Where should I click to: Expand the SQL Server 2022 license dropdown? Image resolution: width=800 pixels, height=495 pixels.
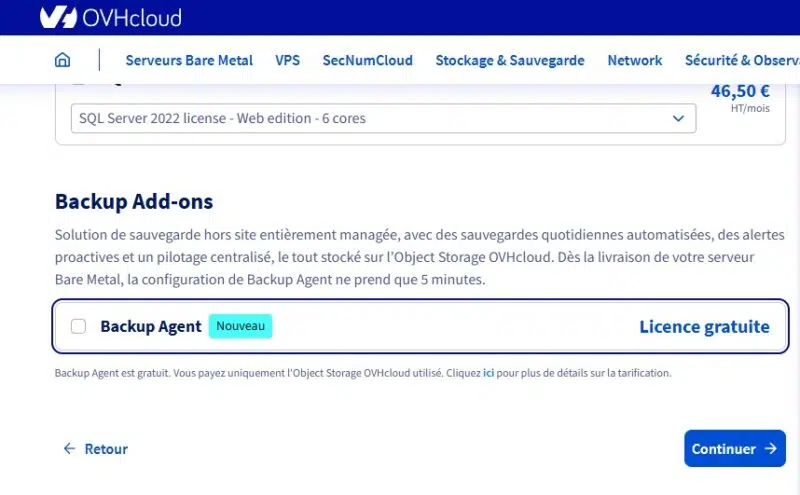click(383, 118)
